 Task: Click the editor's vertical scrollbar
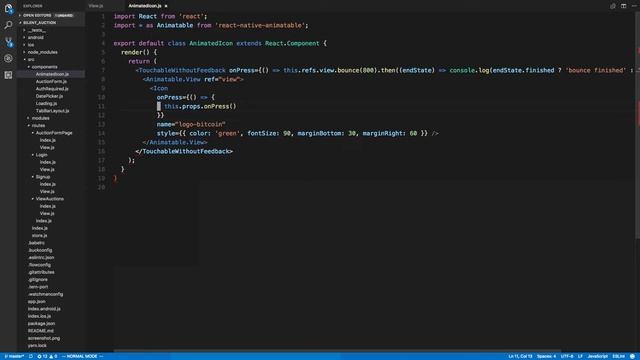[x=637, y=124]
